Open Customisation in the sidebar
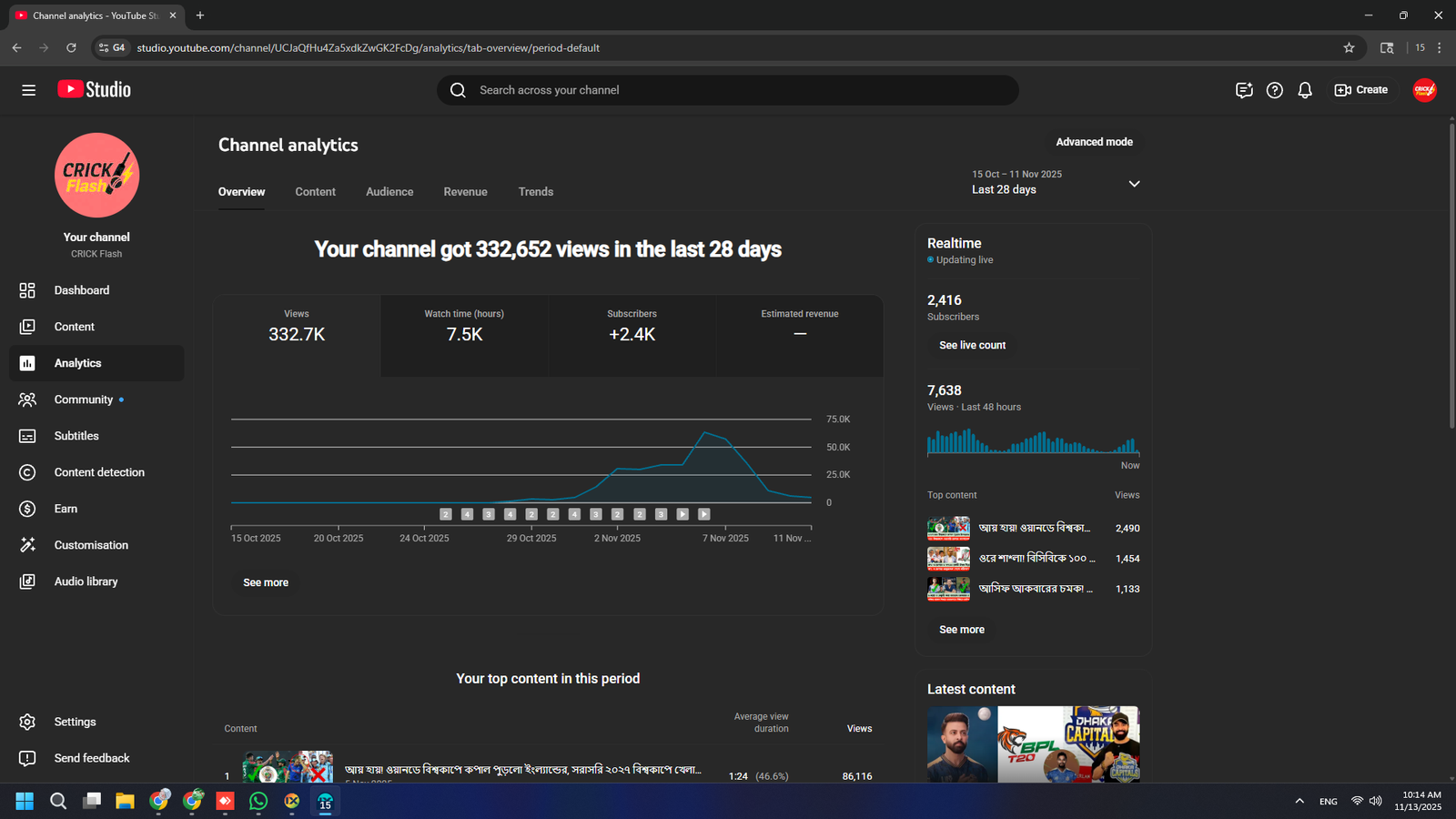1456x819 pixels. 91,545
